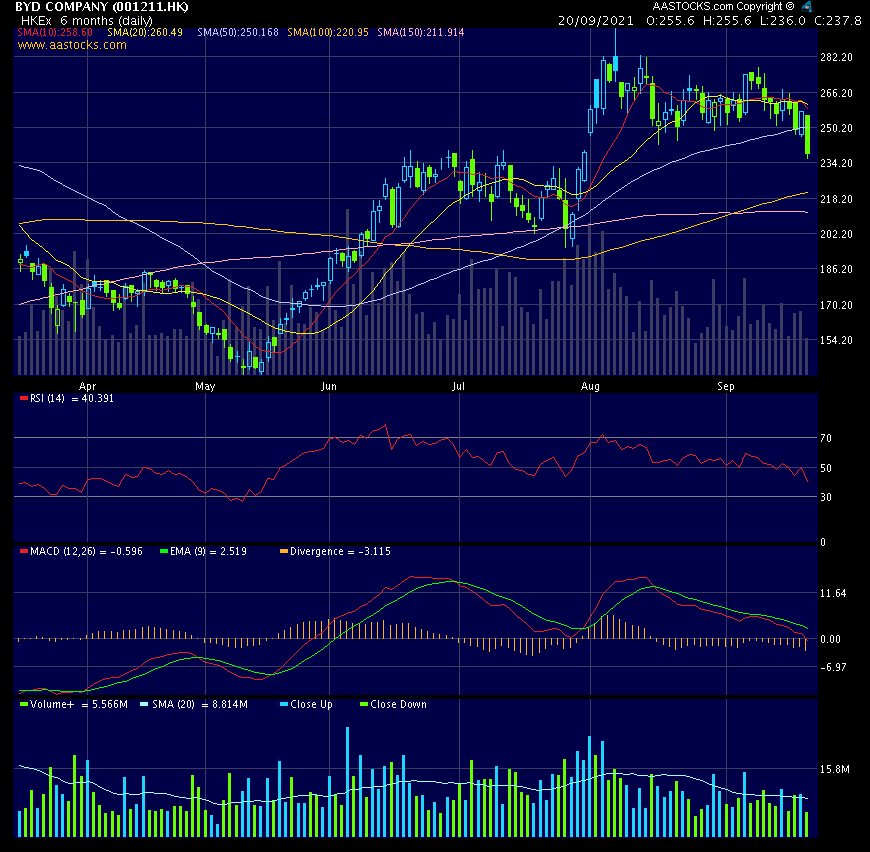870x852 pixels.
Task: Click the Jul month label on time axis
Action: pos(458,387)
